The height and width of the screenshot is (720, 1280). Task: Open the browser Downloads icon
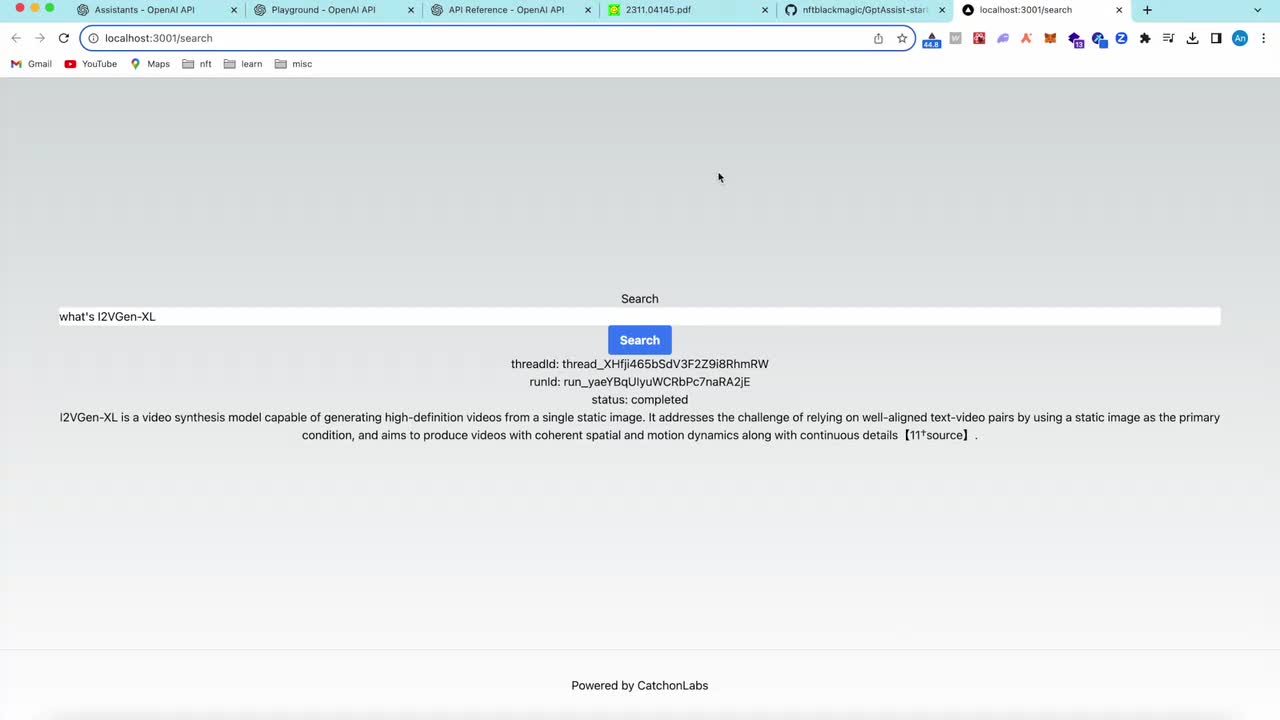tap(1192, 38)
